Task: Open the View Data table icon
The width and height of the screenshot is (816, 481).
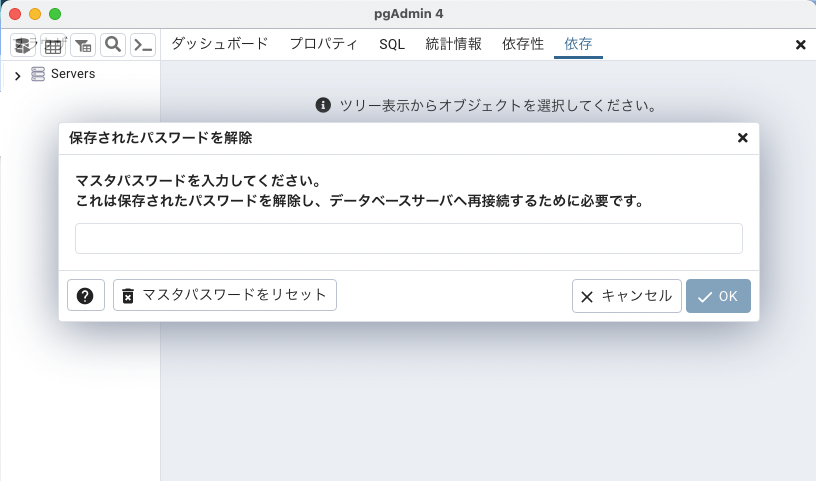Action: [x=53, y=45]
